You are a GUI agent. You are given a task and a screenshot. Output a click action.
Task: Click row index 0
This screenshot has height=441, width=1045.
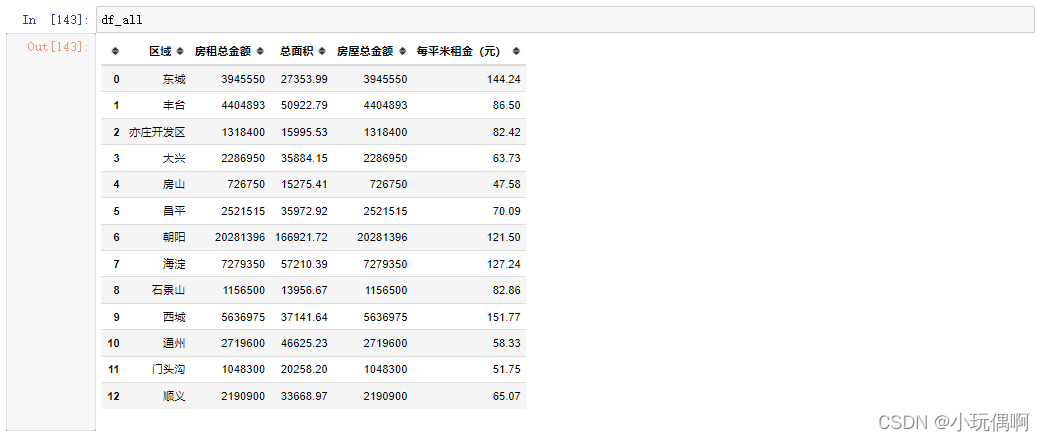coord(117,79)
